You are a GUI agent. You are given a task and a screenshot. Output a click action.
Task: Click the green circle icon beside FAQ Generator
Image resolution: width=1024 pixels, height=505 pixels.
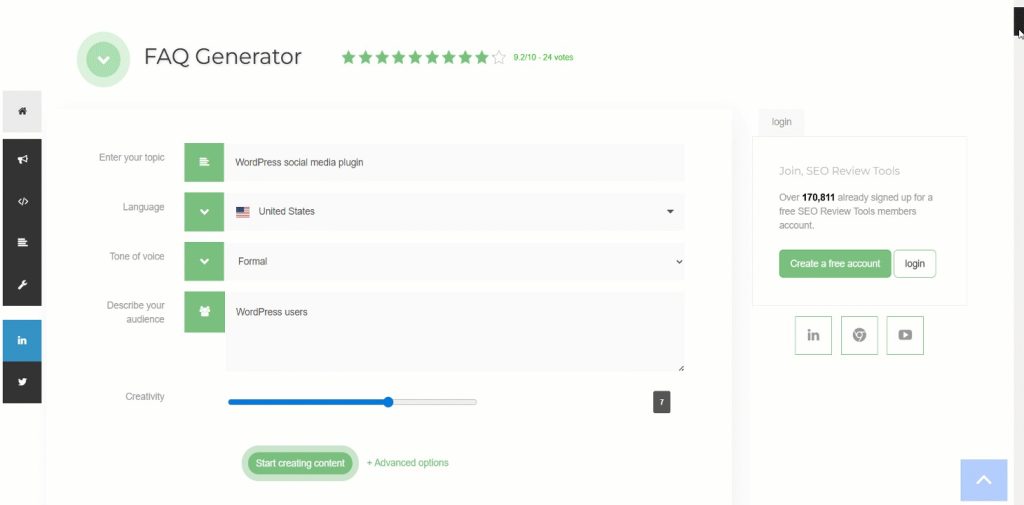[103, 59]
